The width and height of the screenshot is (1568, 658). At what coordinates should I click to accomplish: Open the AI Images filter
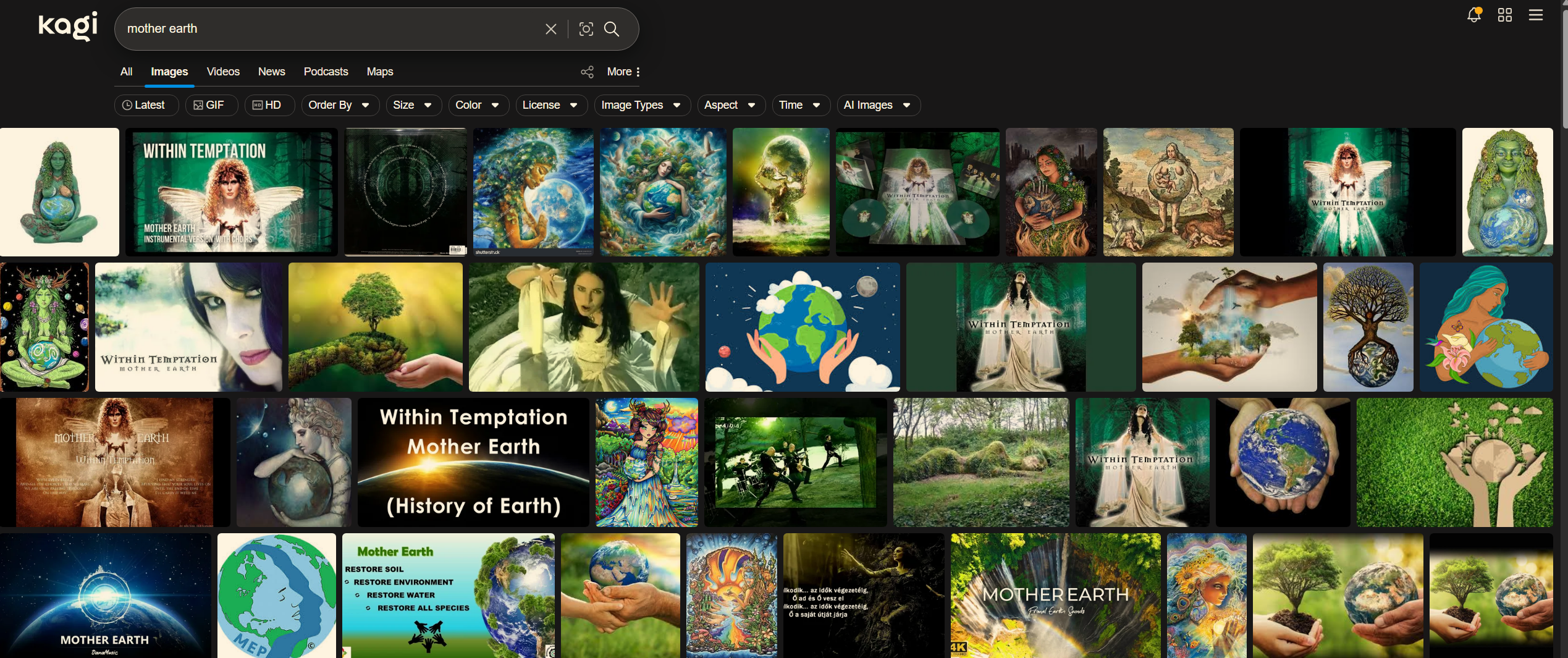(x=877, y=105)
